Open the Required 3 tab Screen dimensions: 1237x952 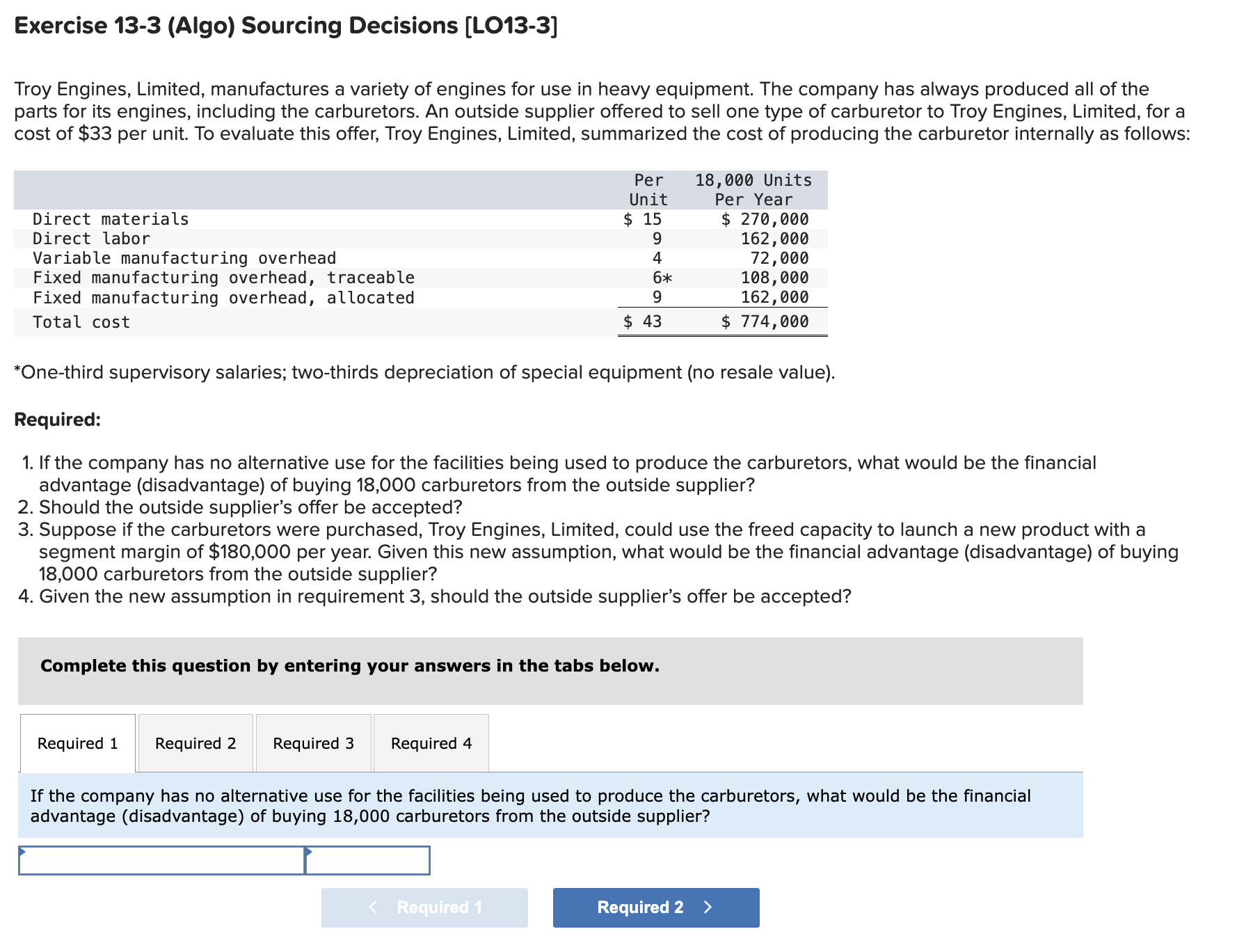coord(313,743)
